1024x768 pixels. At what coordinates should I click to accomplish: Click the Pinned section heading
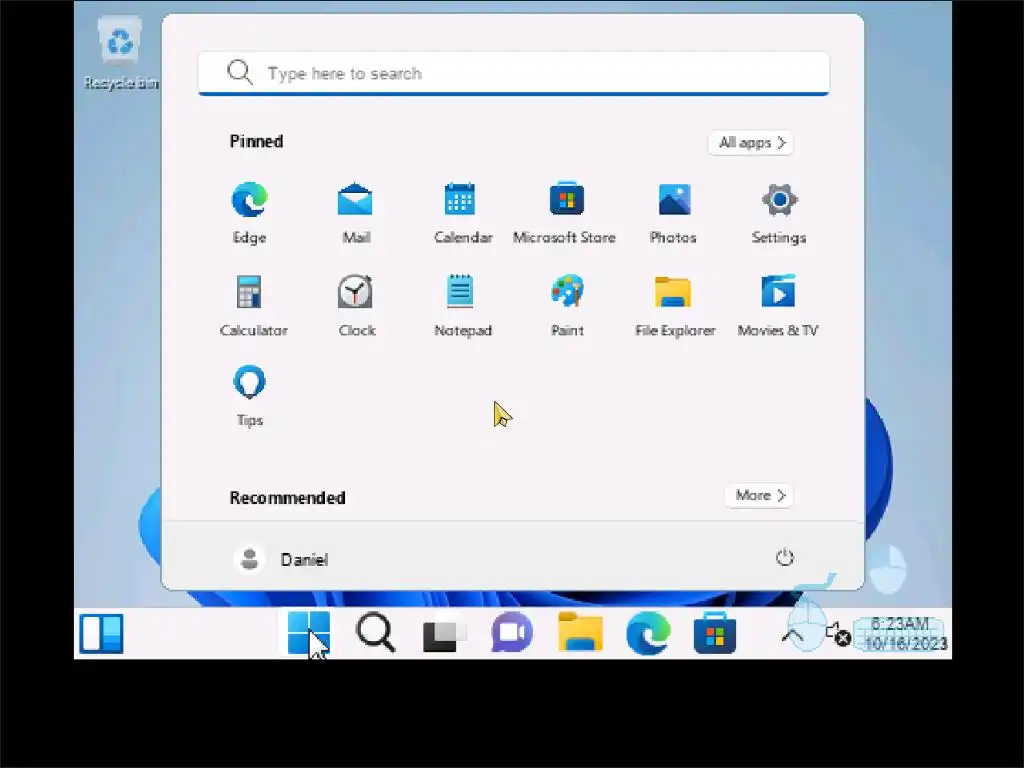point(257,142)
